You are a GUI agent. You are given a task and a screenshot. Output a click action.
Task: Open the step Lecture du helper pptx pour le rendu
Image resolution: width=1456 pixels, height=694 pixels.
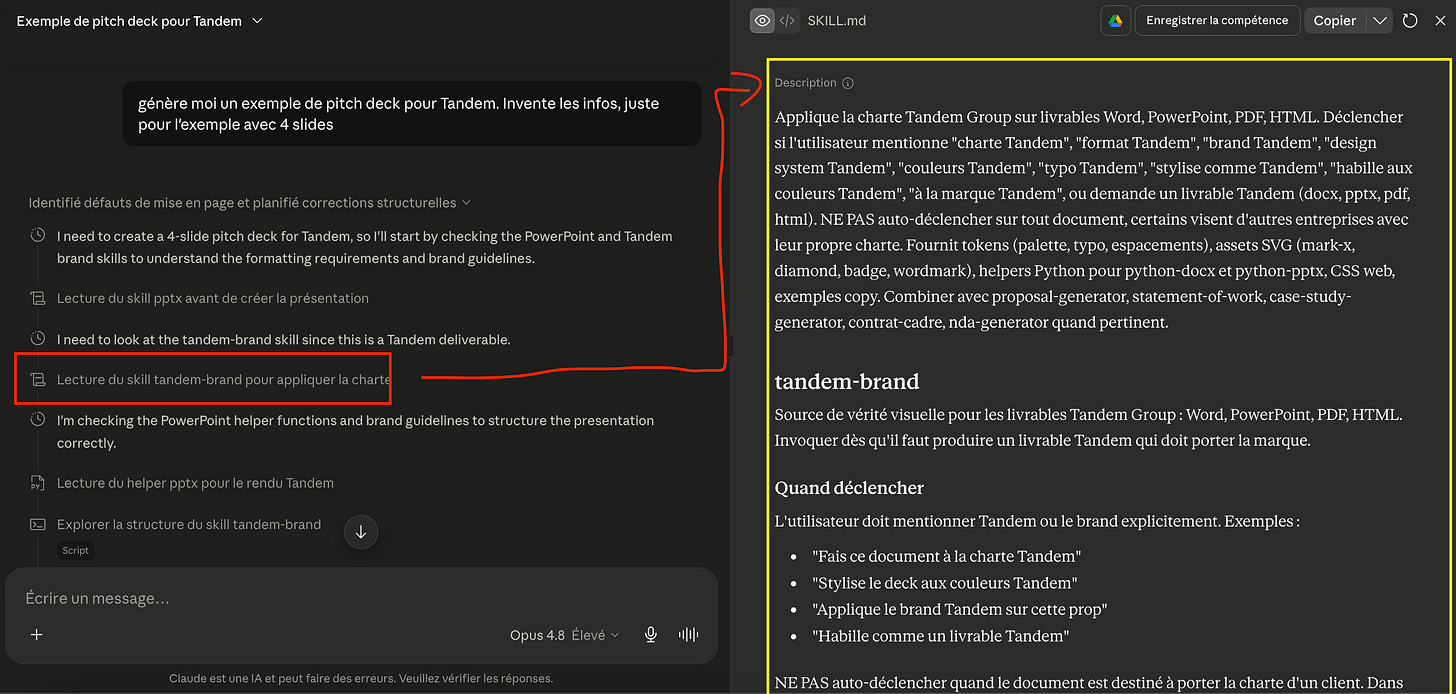click(x=195, y=483)
